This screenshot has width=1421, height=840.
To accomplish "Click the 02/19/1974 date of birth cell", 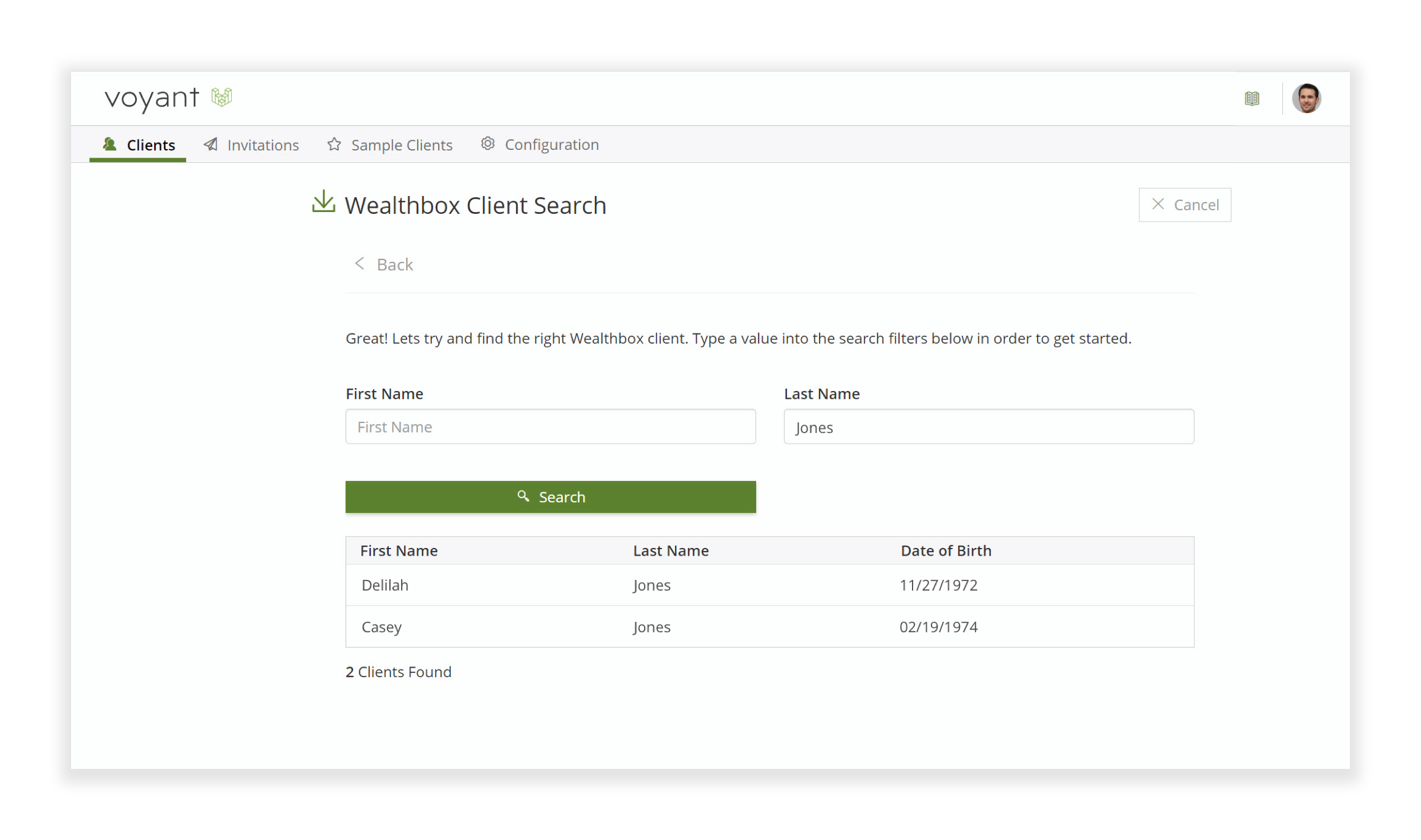I will 938,627.
